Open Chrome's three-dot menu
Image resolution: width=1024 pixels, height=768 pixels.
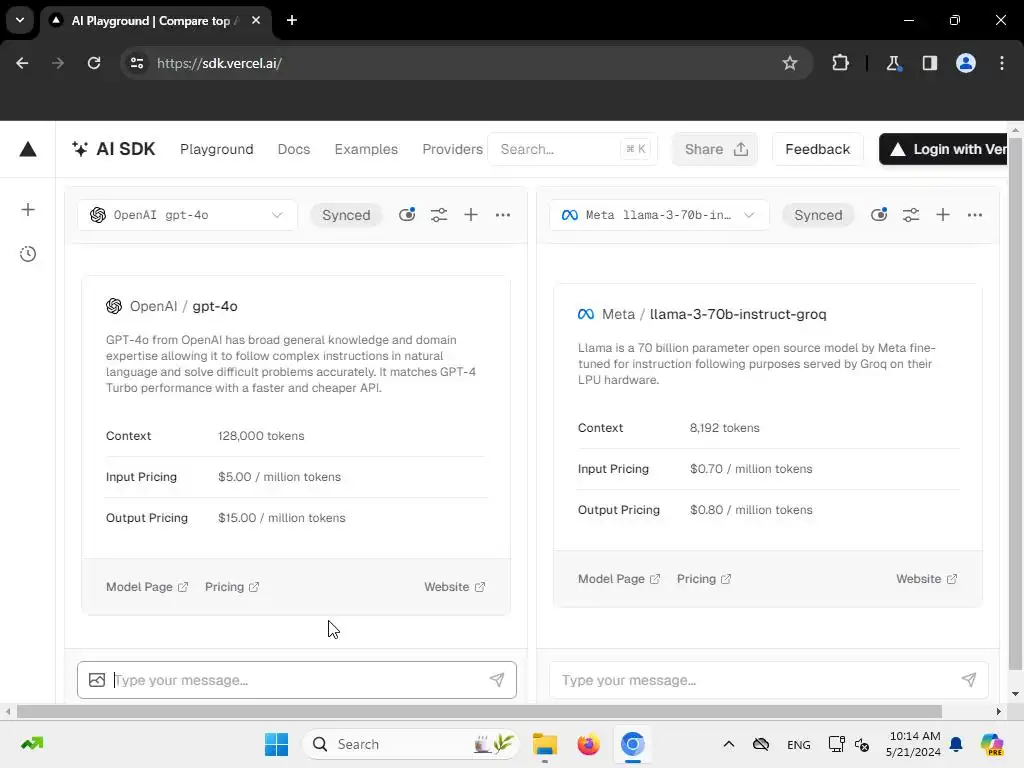[x=1002, y=63]
